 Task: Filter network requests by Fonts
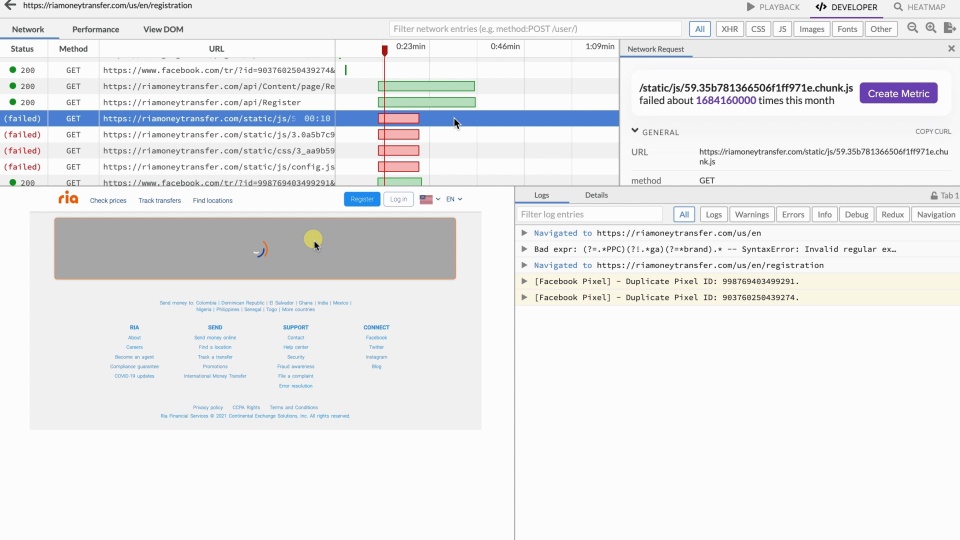pyautogui.click(x=847, y=29)
